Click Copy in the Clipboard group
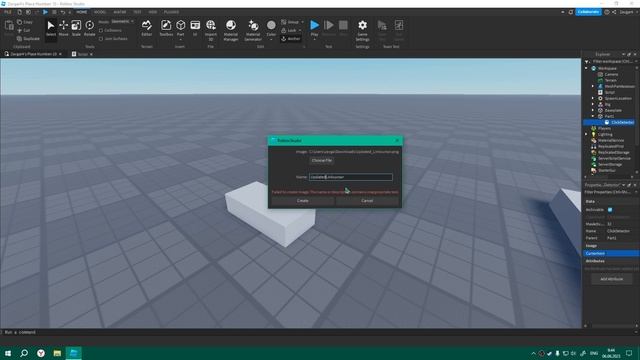This screenshot has height=360, width=640. 25,22
